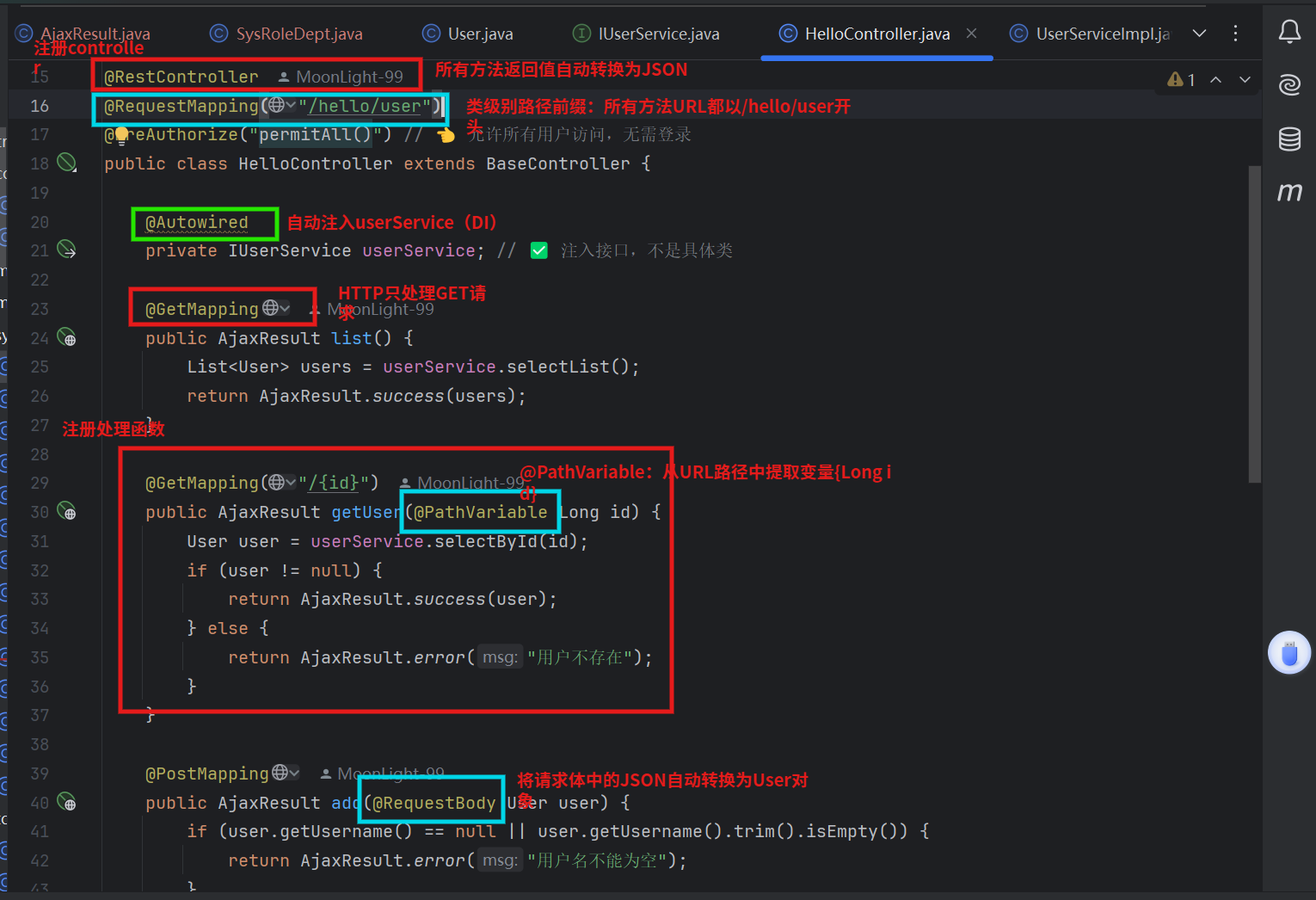Open the Maven tool window icon
The image size is (1316, 900).
point(1289,191)
